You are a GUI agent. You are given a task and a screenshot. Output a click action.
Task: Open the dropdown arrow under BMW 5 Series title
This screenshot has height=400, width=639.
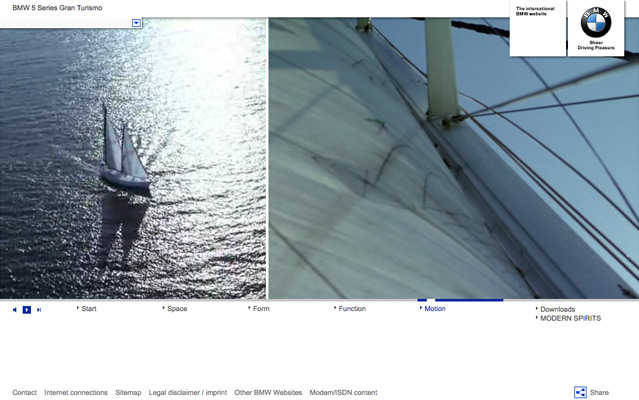[137, 23]
